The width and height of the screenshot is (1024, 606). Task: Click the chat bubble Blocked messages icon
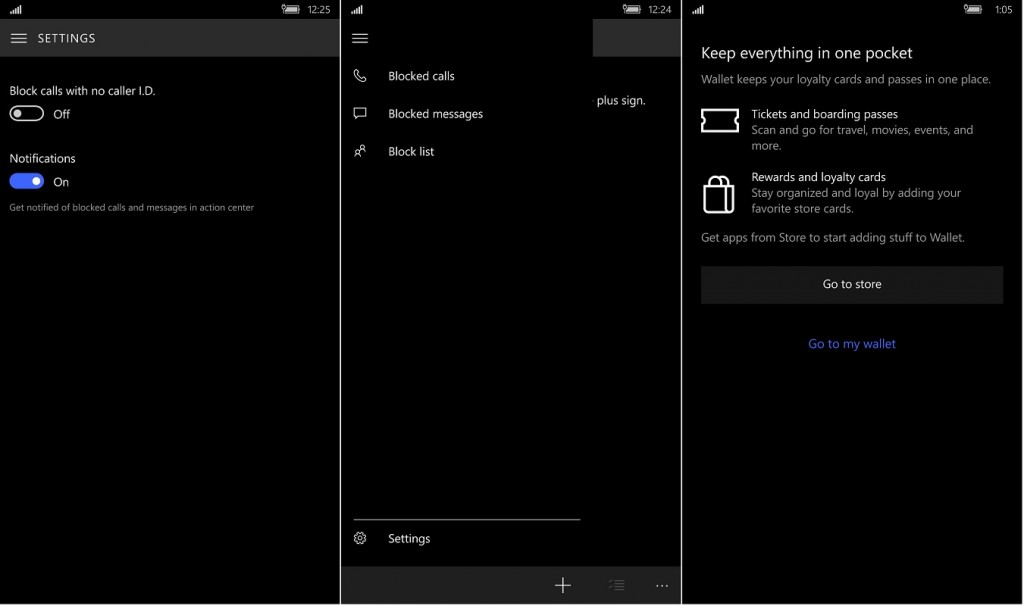pyautogui.click(x=360, y=114)
